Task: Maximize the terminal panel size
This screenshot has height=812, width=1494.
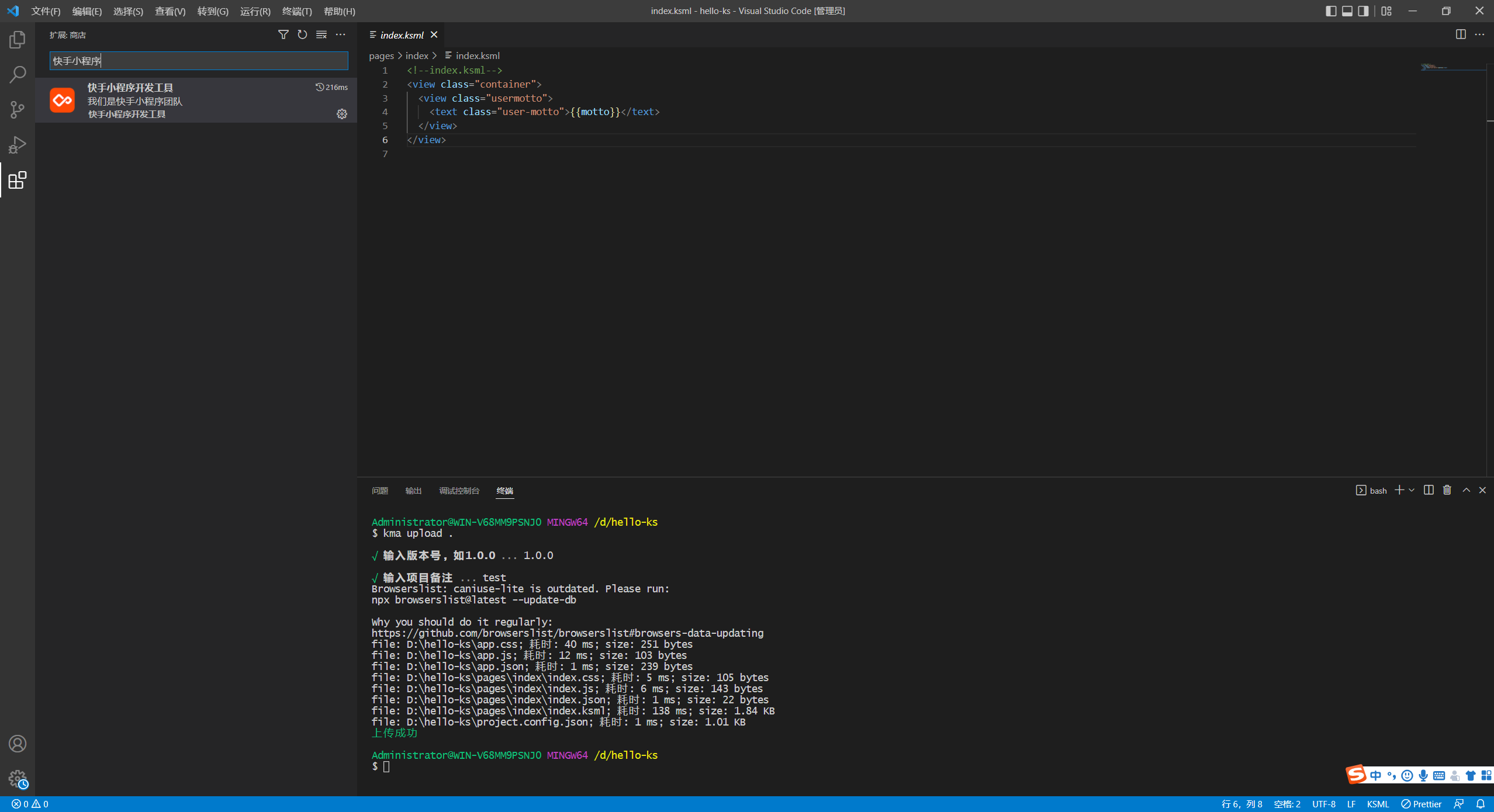Action: coord(1466,490)
